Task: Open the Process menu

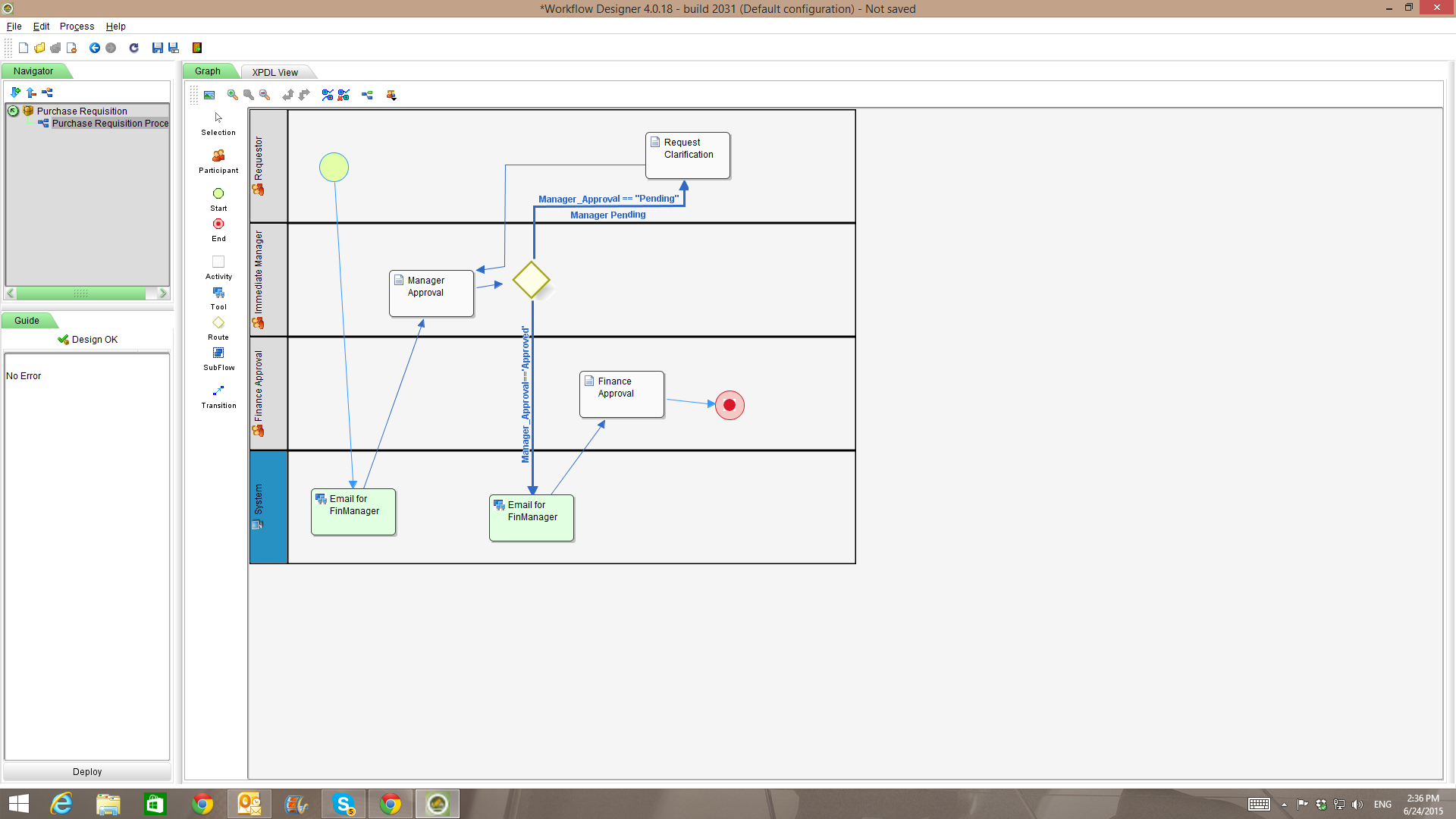Action: coord(77,26)
